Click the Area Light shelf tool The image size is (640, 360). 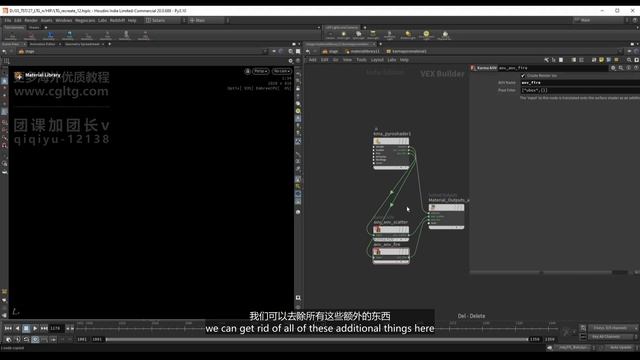(373, 36)
